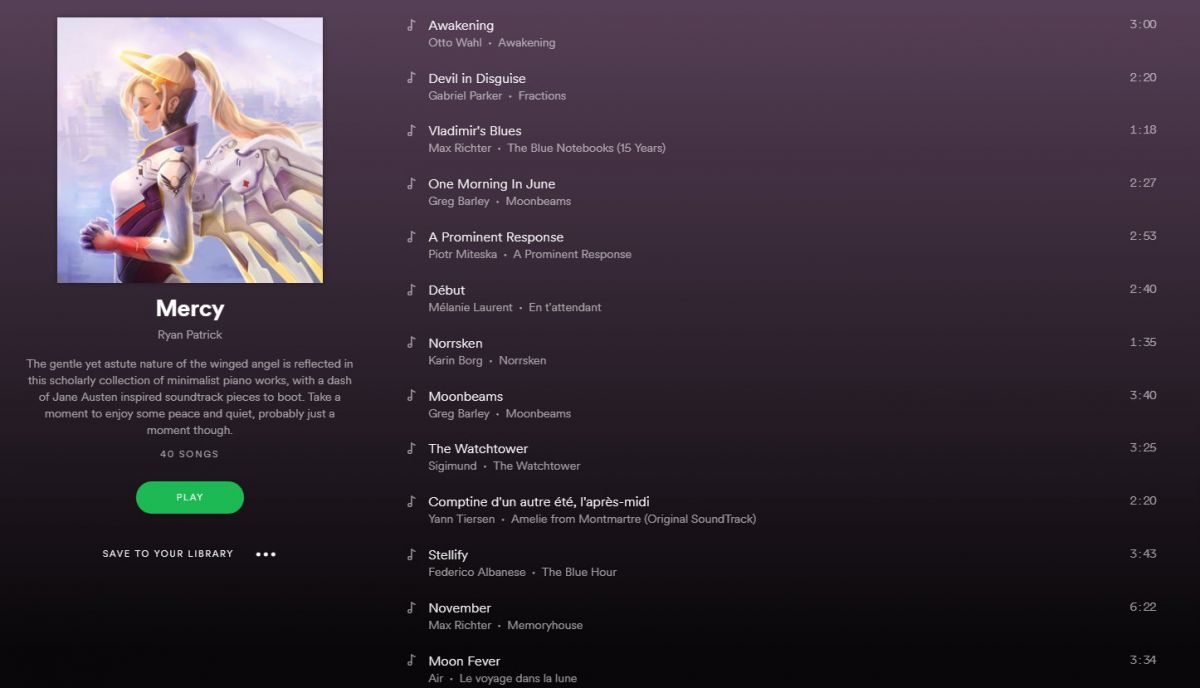1200x688 pixels.
Task: Click the note icon next to Devil in Disguise
Action: [410, 78]
